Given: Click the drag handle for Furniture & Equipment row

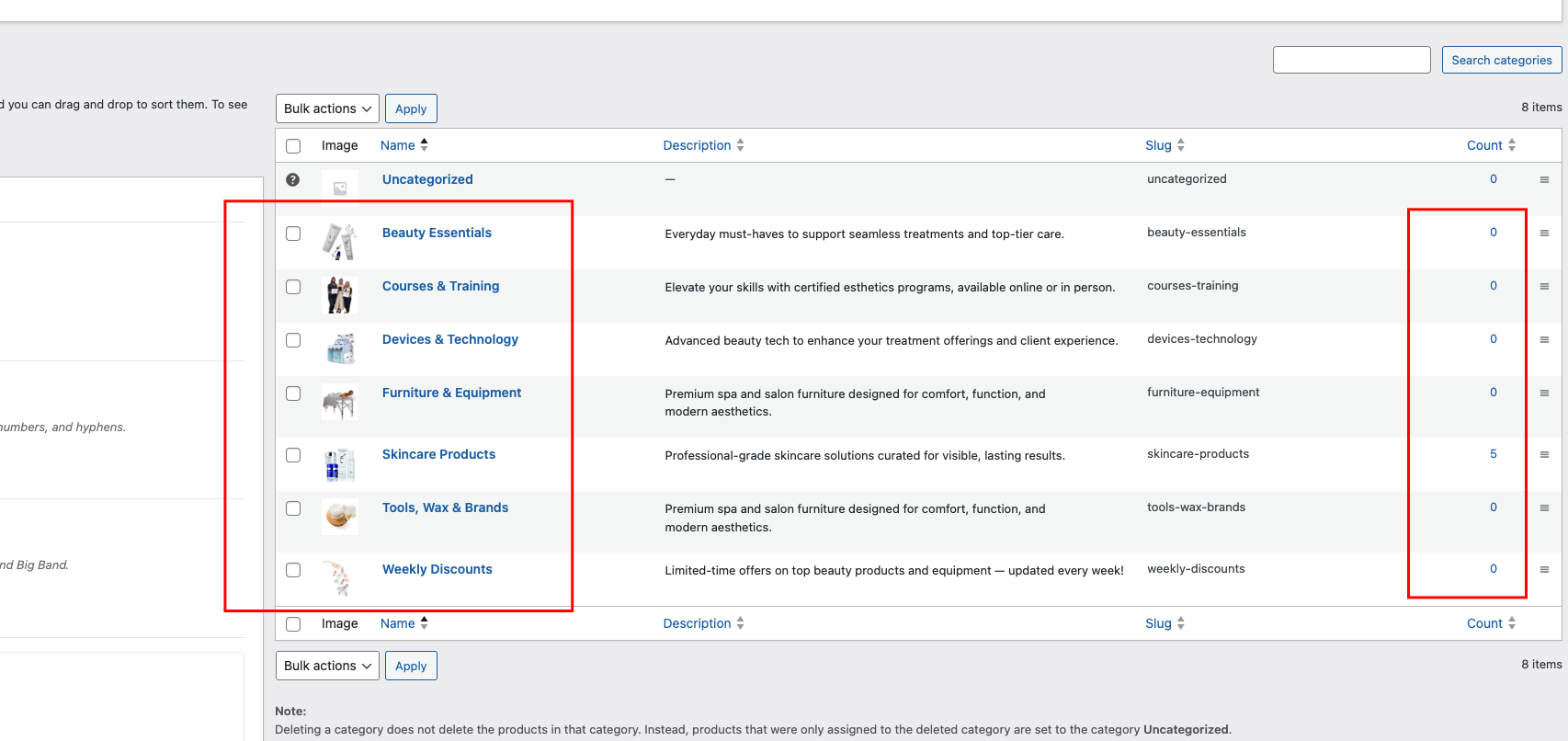Looking at the screenshot, I should coord(1544,393).
